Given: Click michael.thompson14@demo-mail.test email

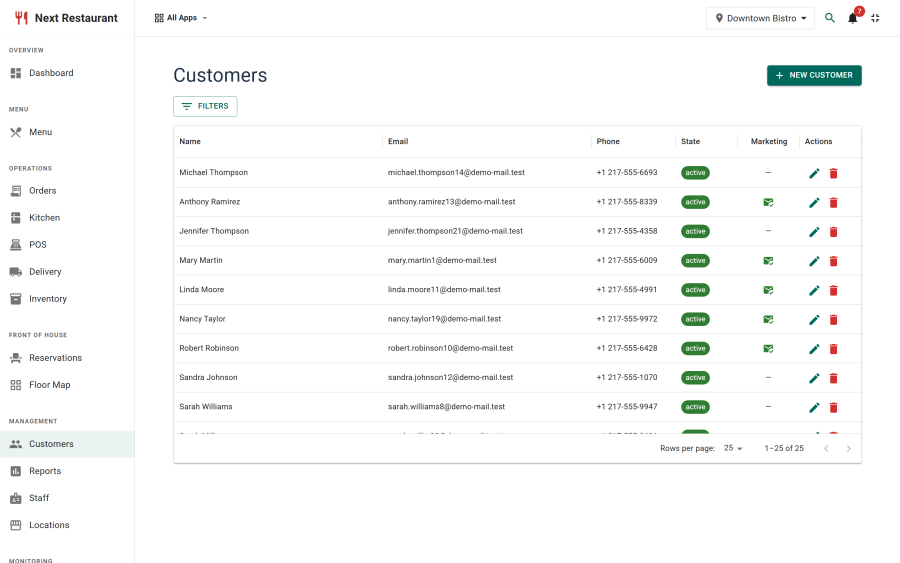Looking at the screenshot, I should 456,172.
